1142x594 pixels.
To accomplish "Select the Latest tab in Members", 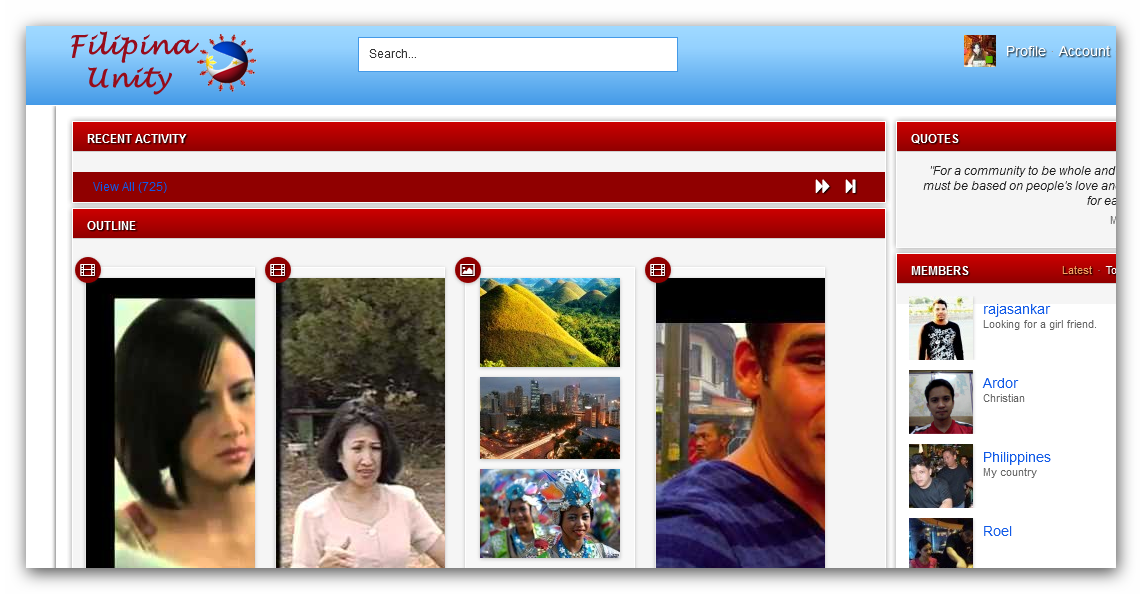I will [1076, 270].
